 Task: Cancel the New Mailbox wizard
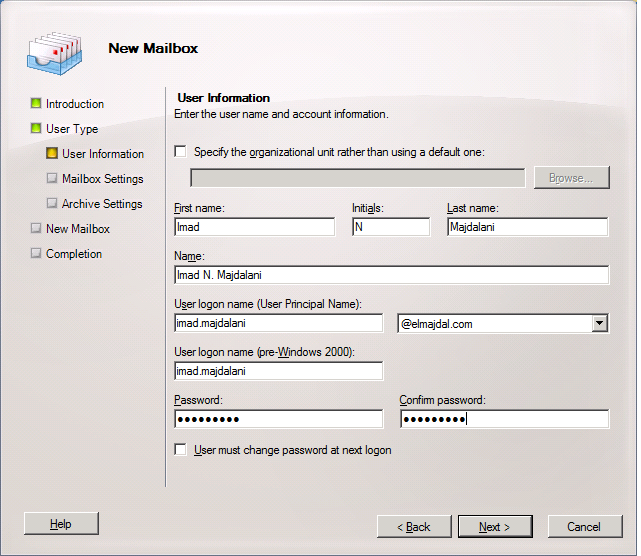pyautogui.click(x=583, y=526)
